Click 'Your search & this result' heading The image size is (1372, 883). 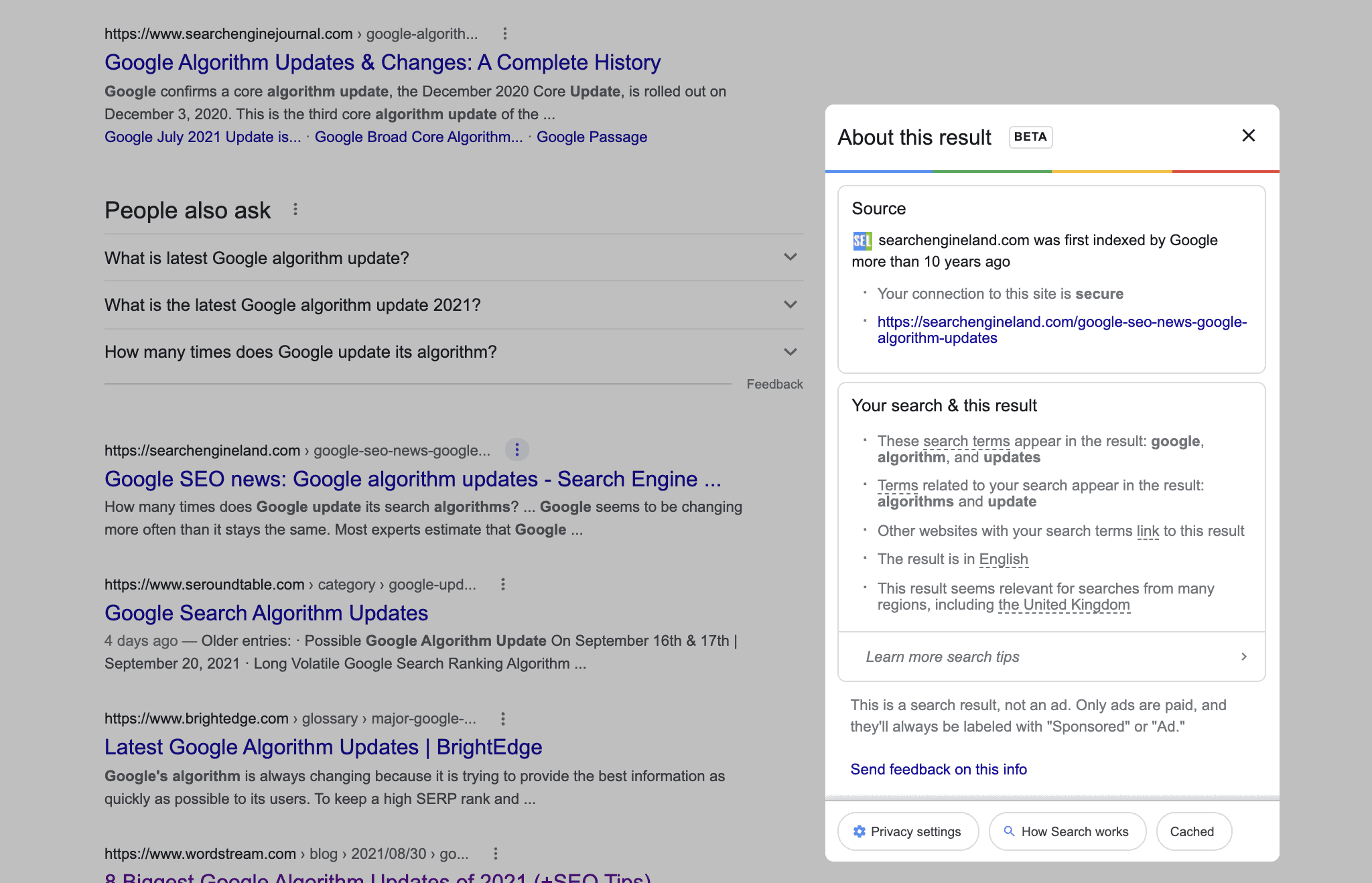pyautogui.click(x=944, y=406)
